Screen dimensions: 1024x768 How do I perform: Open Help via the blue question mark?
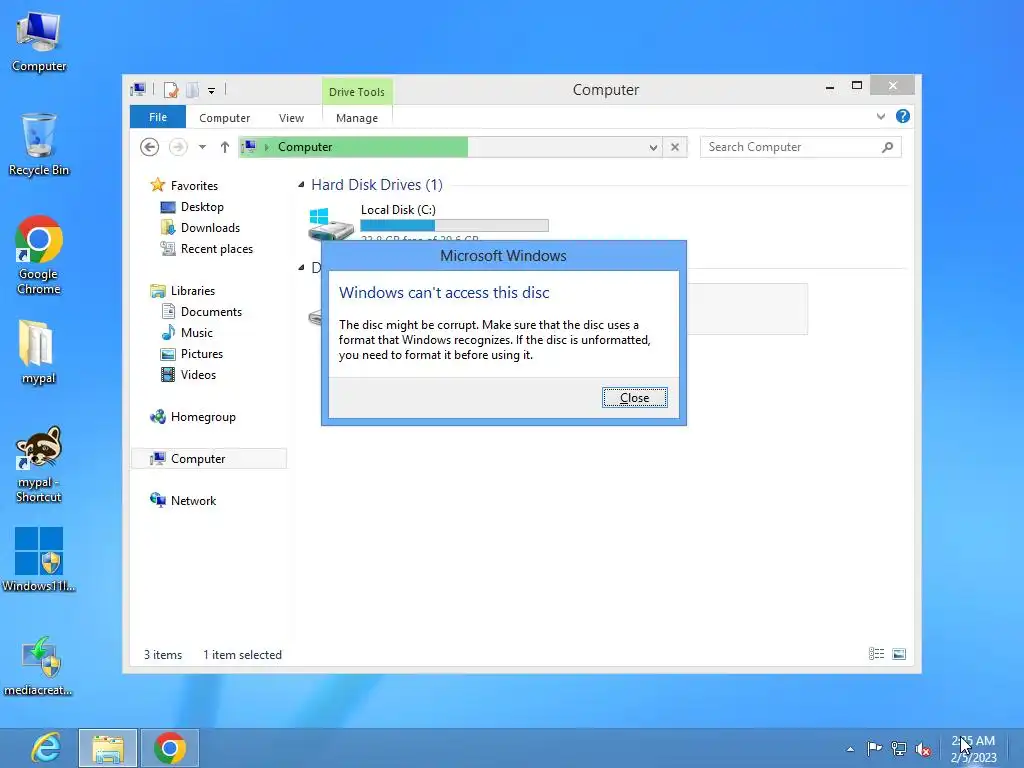pyautogui.click(x=903, y=116)
